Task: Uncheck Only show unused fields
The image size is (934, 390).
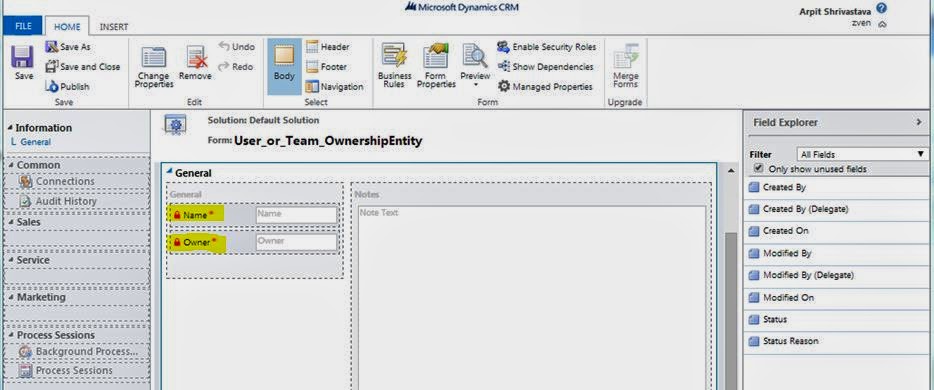Action: click(x=758, y=169)
